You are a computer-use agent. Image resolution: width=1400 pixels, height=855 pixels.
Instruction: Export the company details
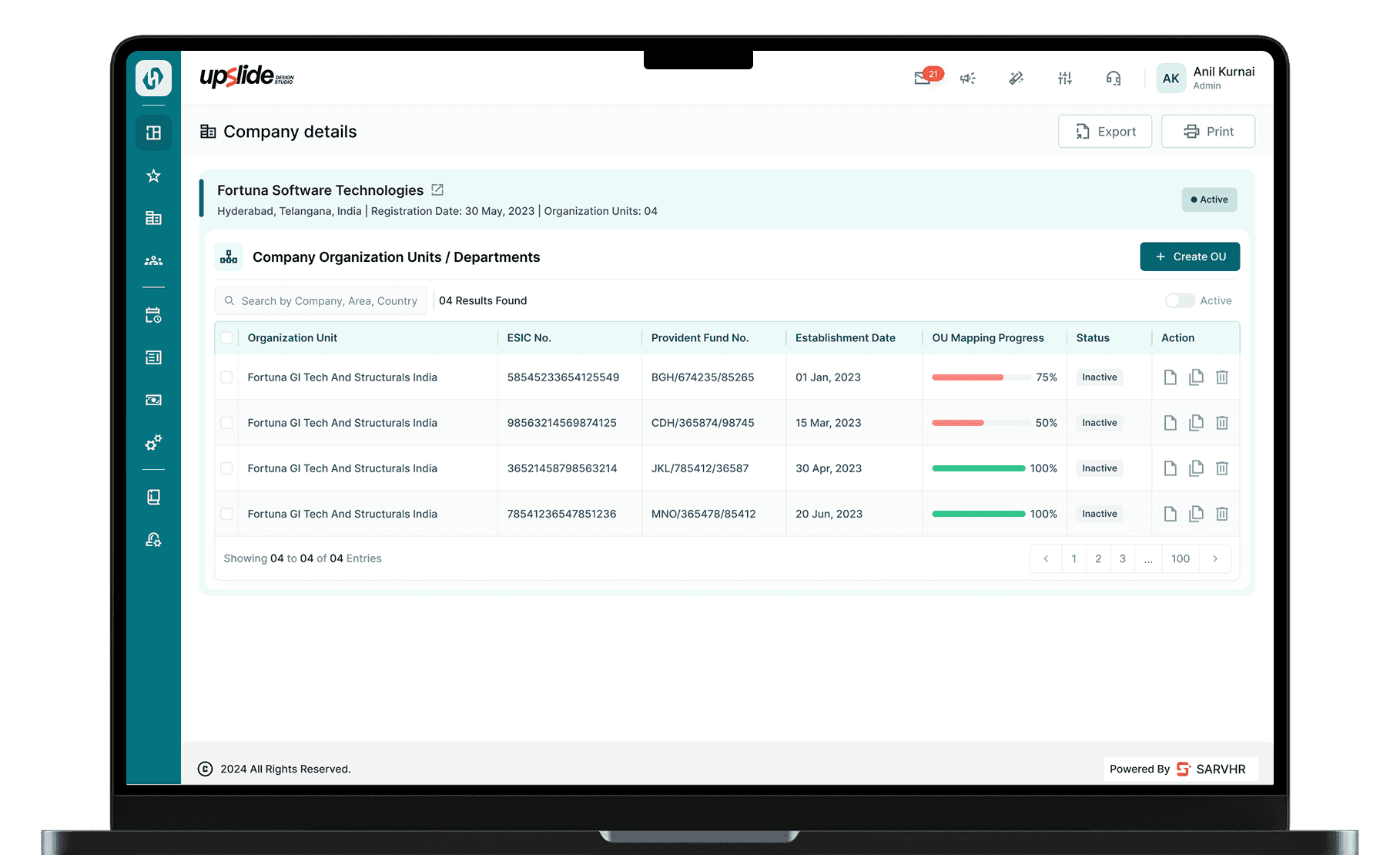click(x=1105, y=131)
